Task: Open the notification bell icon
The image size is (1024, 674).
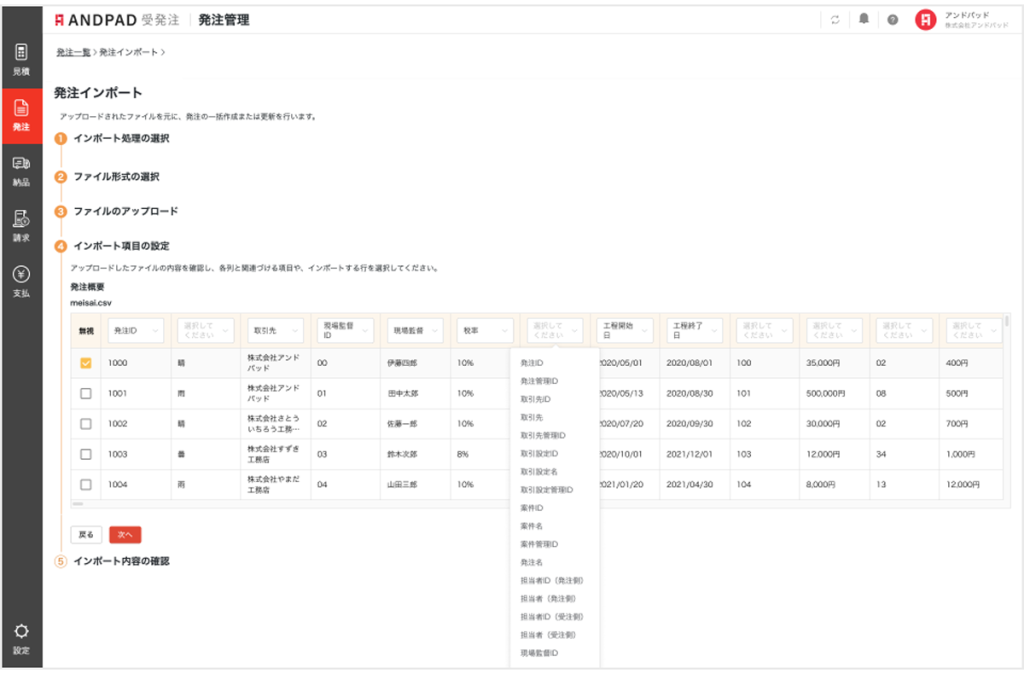Action: click(x=864, y=18)
